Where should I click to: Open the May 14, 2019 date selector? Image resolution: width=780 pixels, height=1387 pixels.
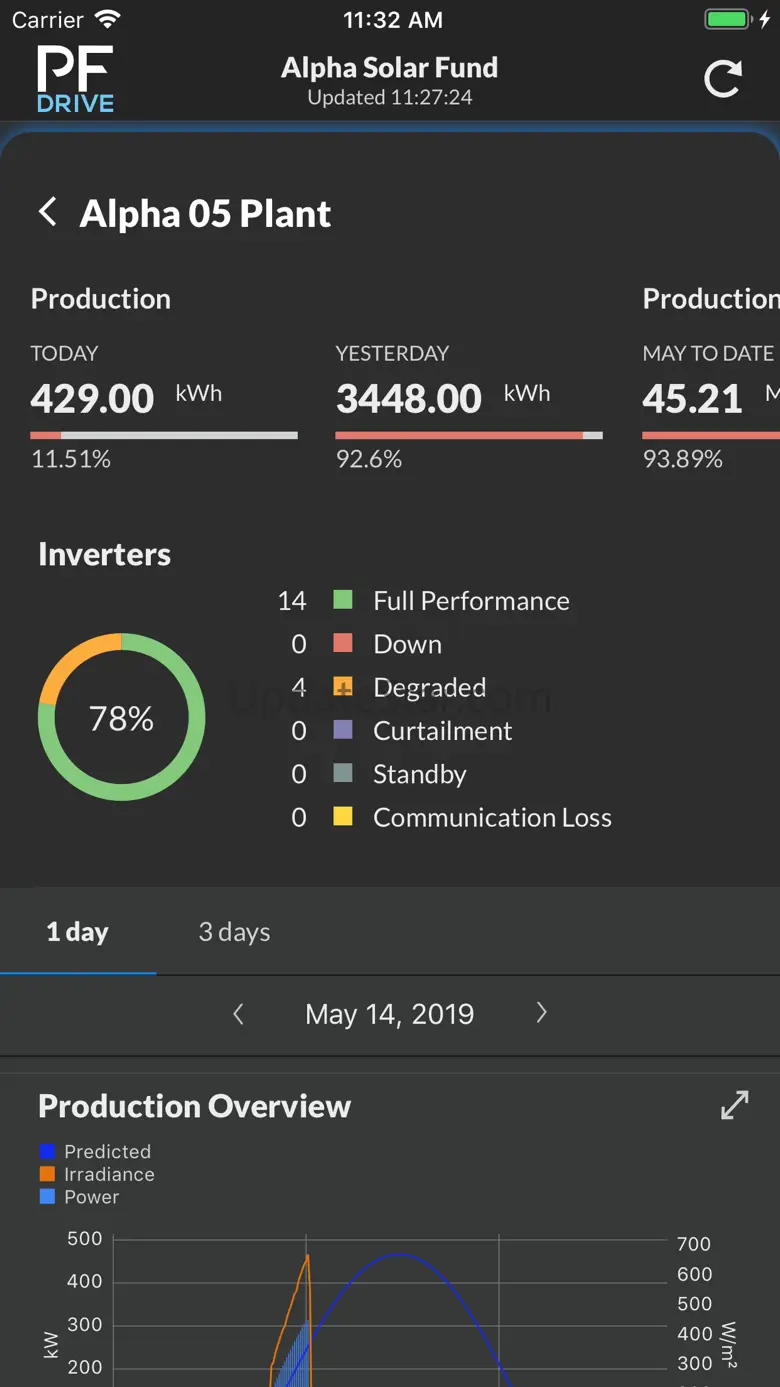click(389, 1014)
